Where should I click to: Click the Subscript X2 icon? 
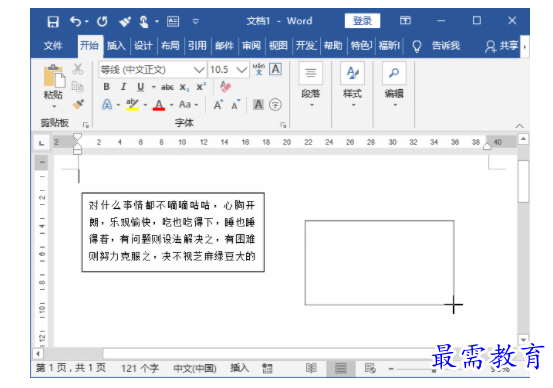[x=184, y=87]
